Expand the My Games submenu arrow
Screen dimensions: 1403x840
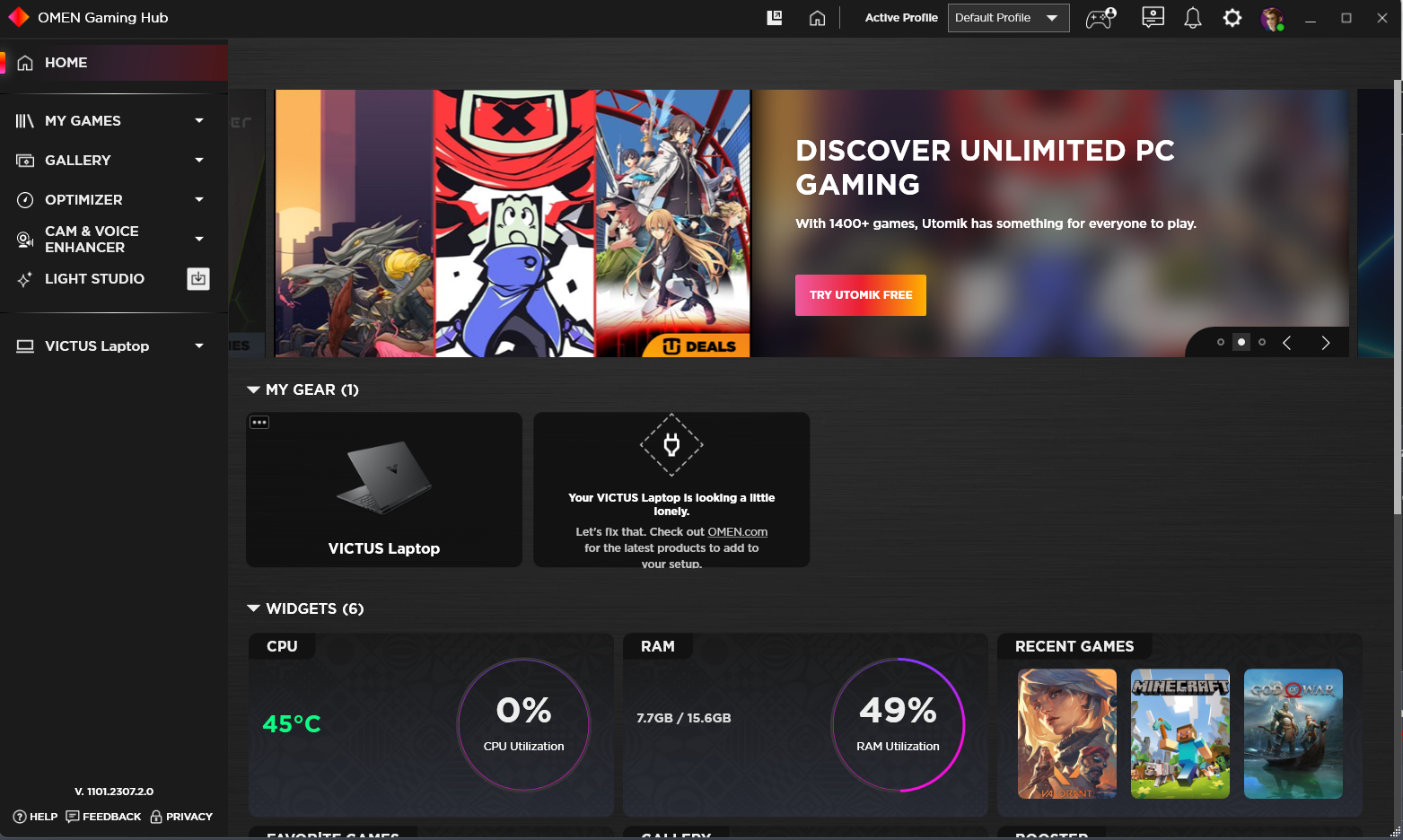[x=199, y=120]
